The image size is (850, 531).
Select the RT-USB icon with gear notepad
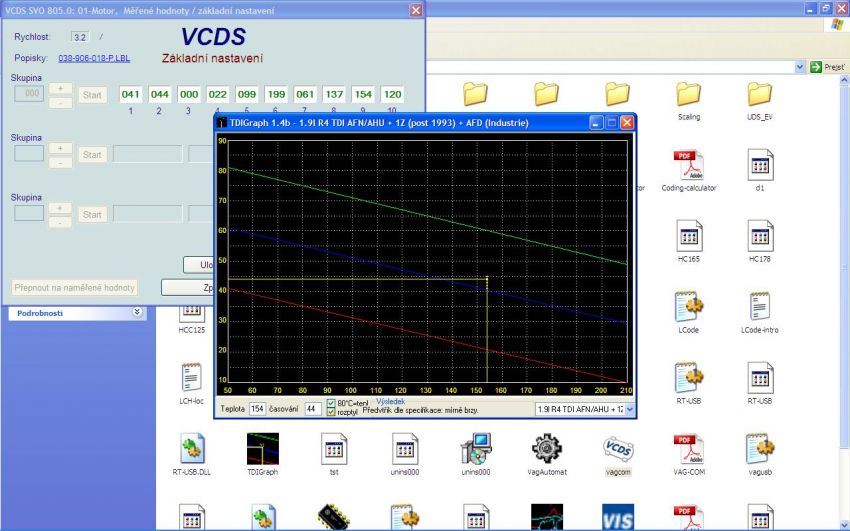tap(688, 378)
